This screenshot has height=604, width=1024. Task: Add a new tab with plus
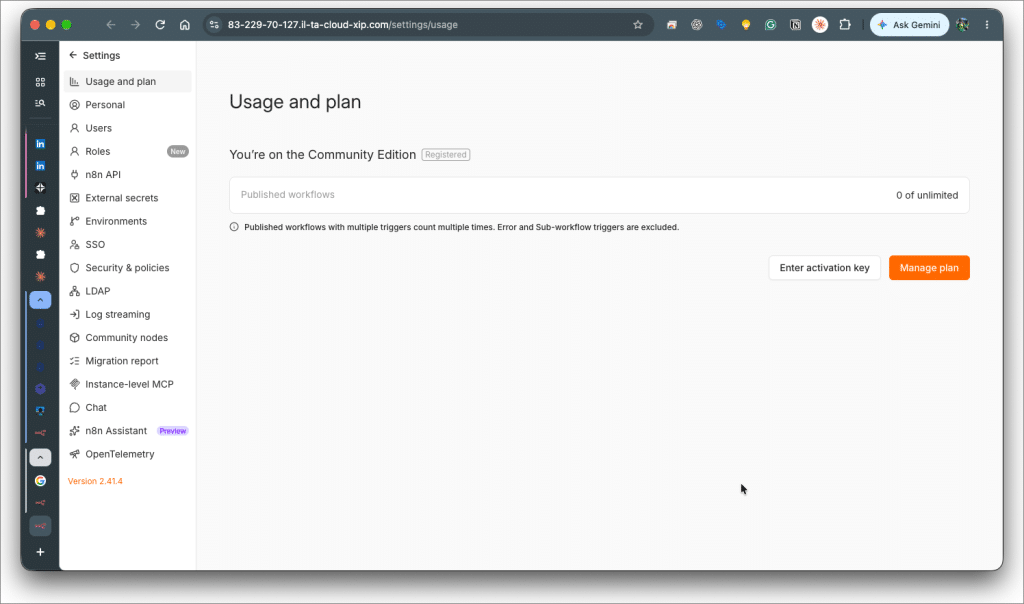[x=40, y=552]
